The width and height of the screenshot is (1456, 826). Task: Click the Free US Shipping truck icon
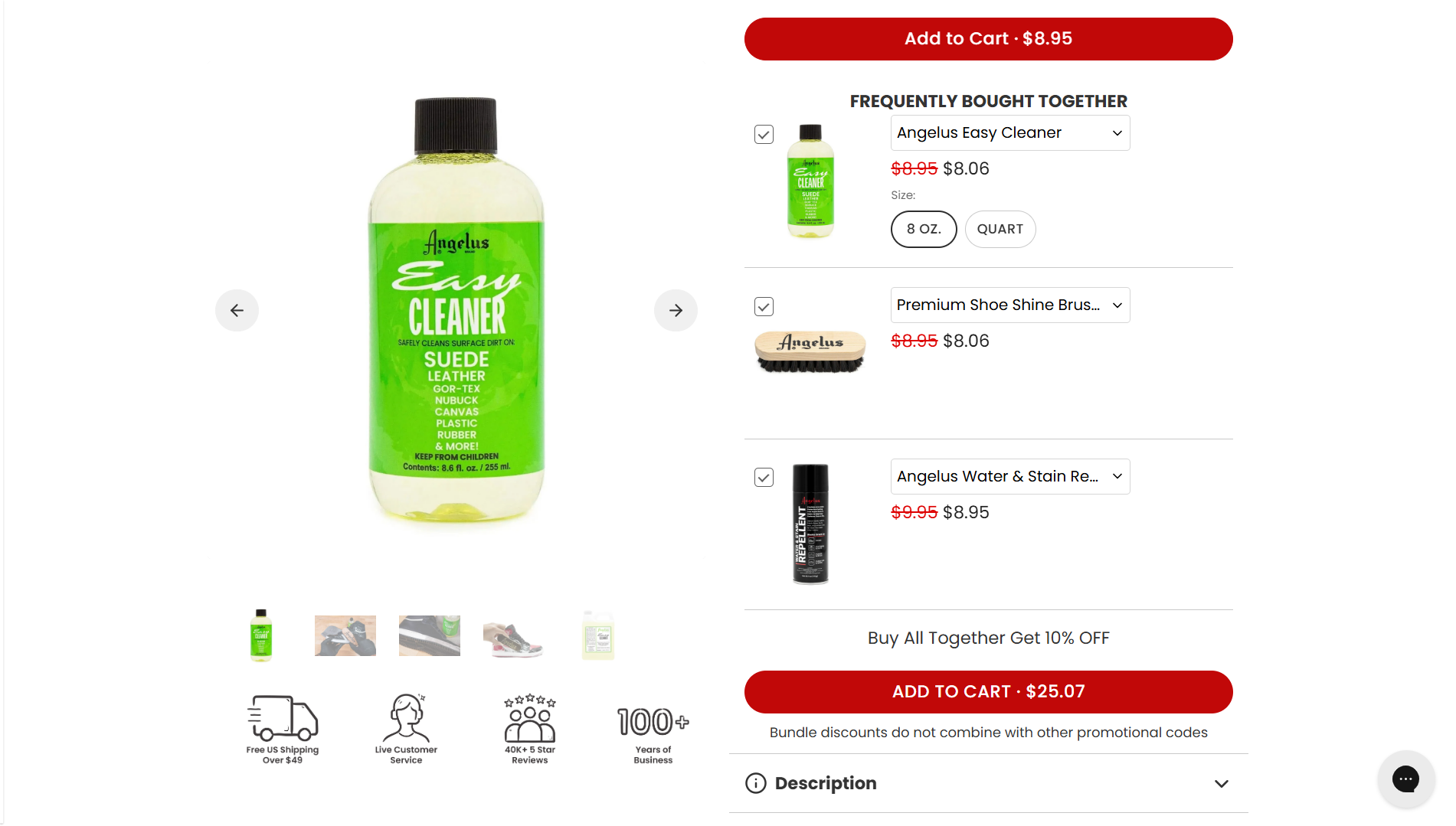283,718
